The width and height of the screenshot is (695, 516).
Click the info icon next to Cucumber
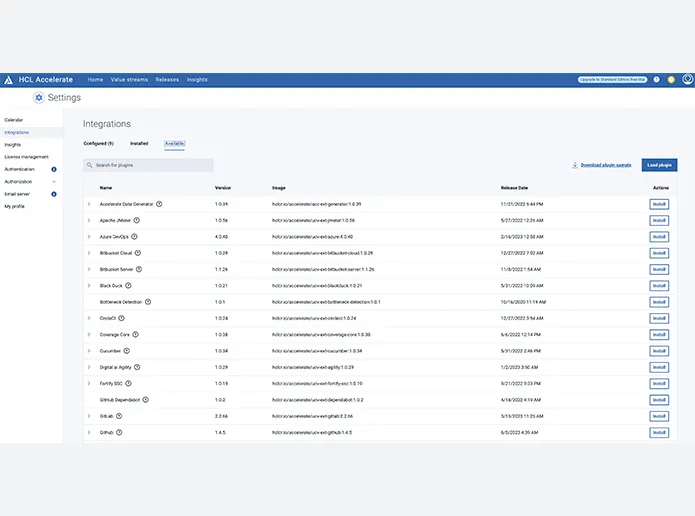click(127, 351)
